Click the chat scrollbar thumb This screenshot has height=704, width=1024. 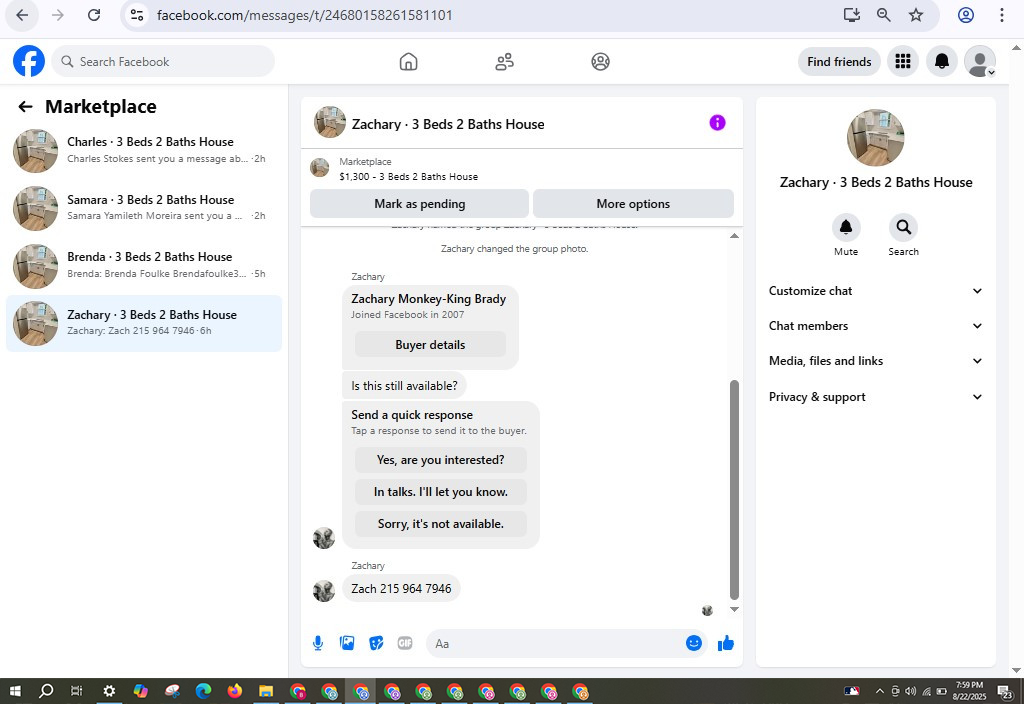coord(734,490)
